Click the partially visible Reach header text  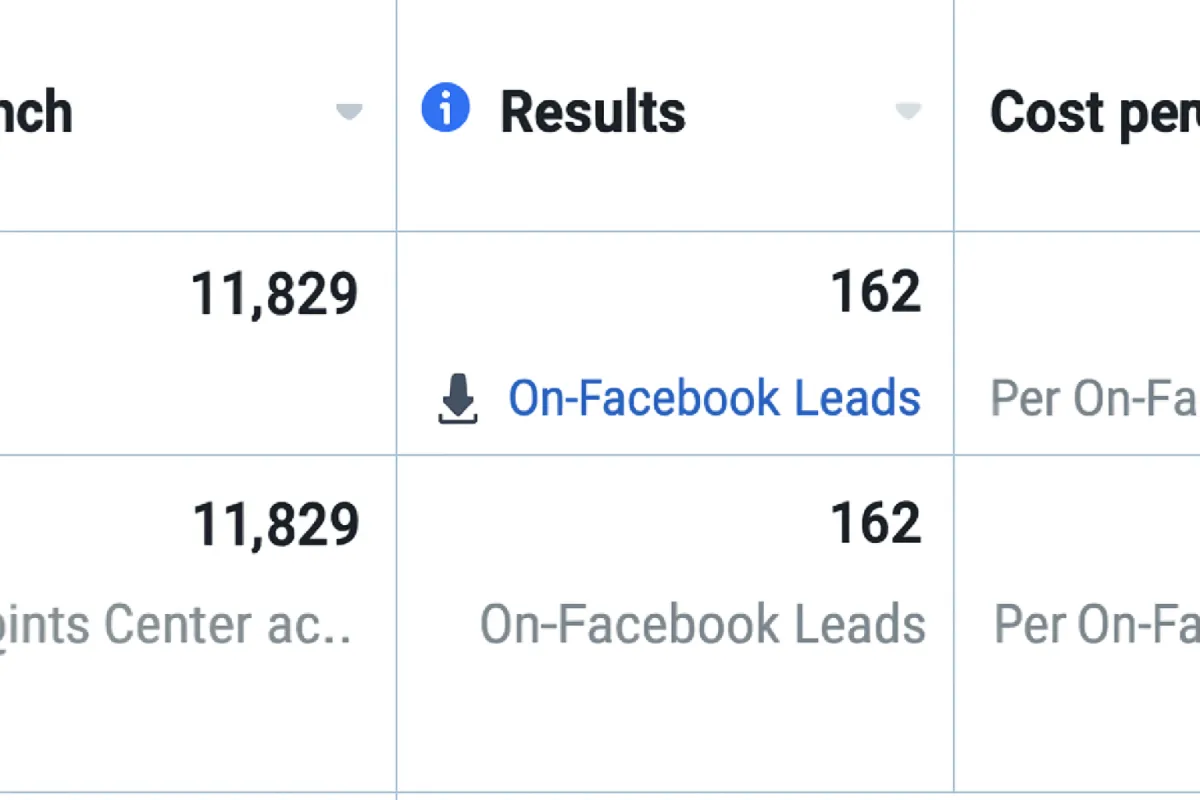tap(36, 111)
